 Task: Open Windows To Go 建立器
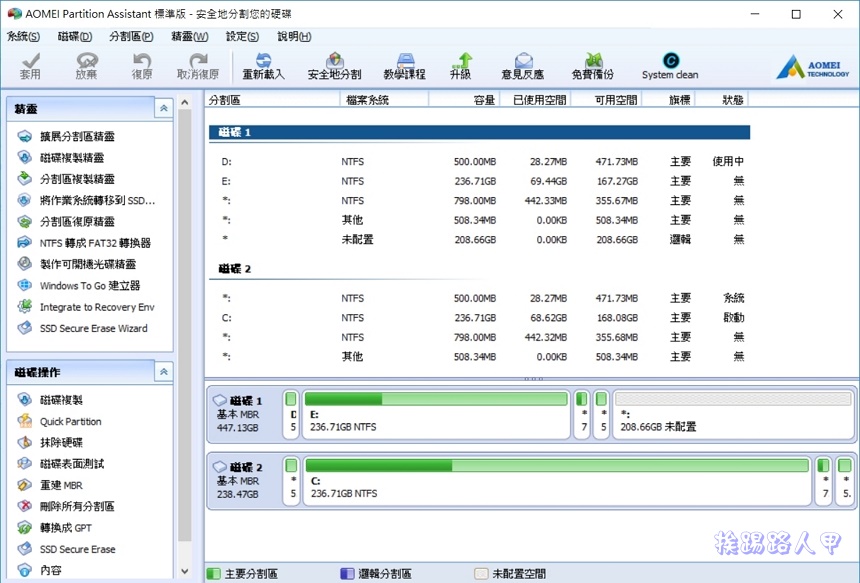(x=78, y=285)
